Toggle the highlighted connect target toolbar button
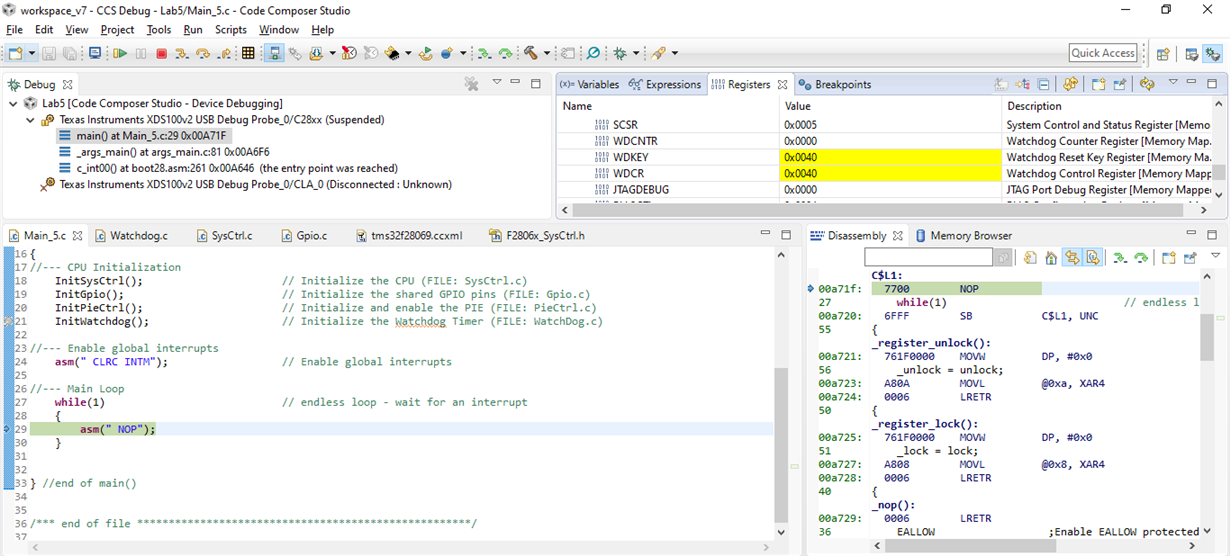1230x556 pixels. (273, 53)
